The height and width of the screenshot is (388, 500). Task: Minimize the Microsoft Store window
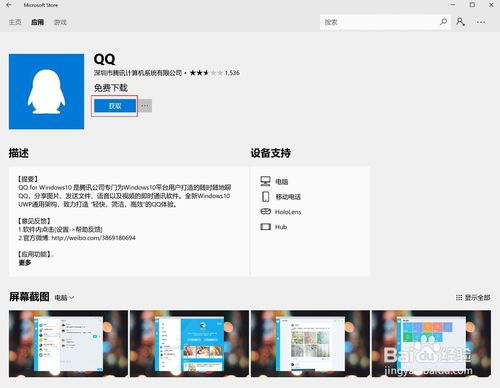point(453,5)
